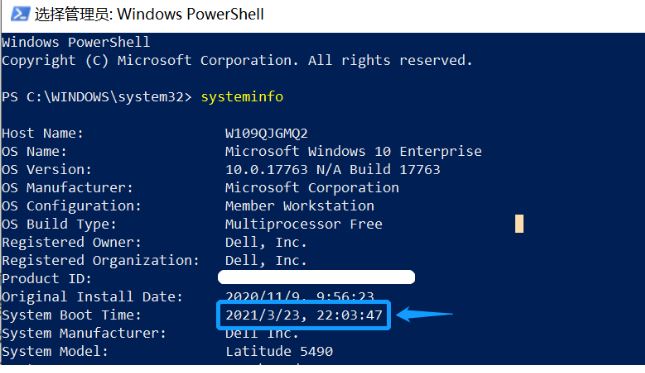This screenshot has width=645, height=373.
Task: Click the Multiprocessor Free build type value
Action: pyautogui.click(x=304, y=224)
